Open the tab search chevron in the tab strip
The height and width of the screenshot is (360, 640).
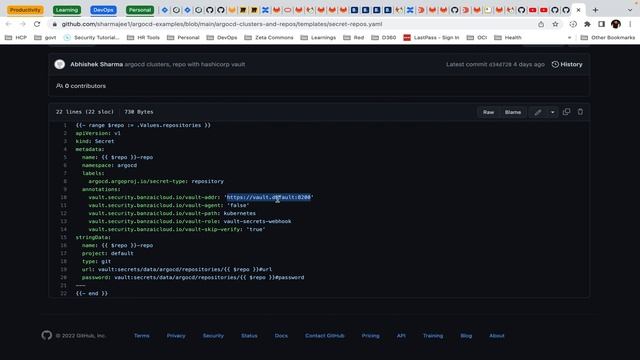630,10
